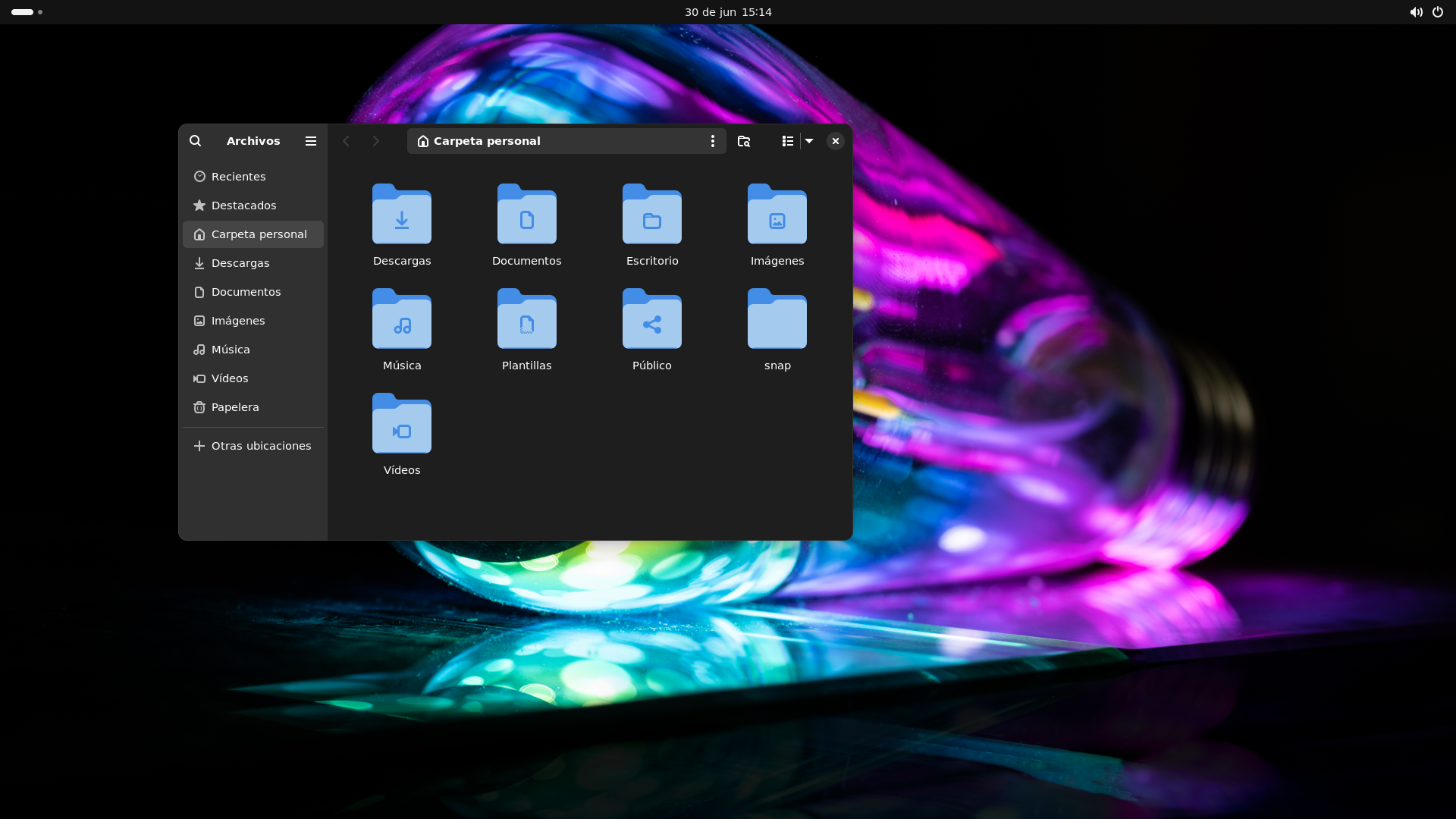Toggle list/grid view button
1456x819 pixels.
tap(788, 141)
